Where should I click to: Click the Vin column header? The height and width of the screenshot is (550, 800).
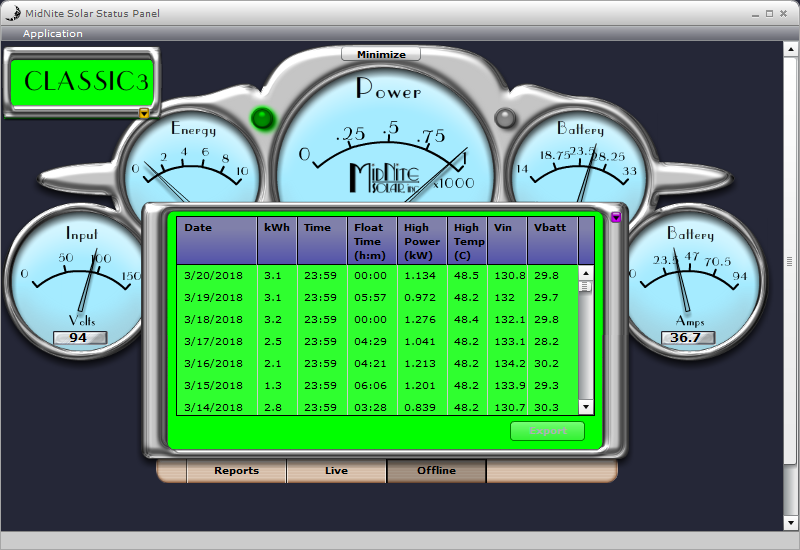507,241
